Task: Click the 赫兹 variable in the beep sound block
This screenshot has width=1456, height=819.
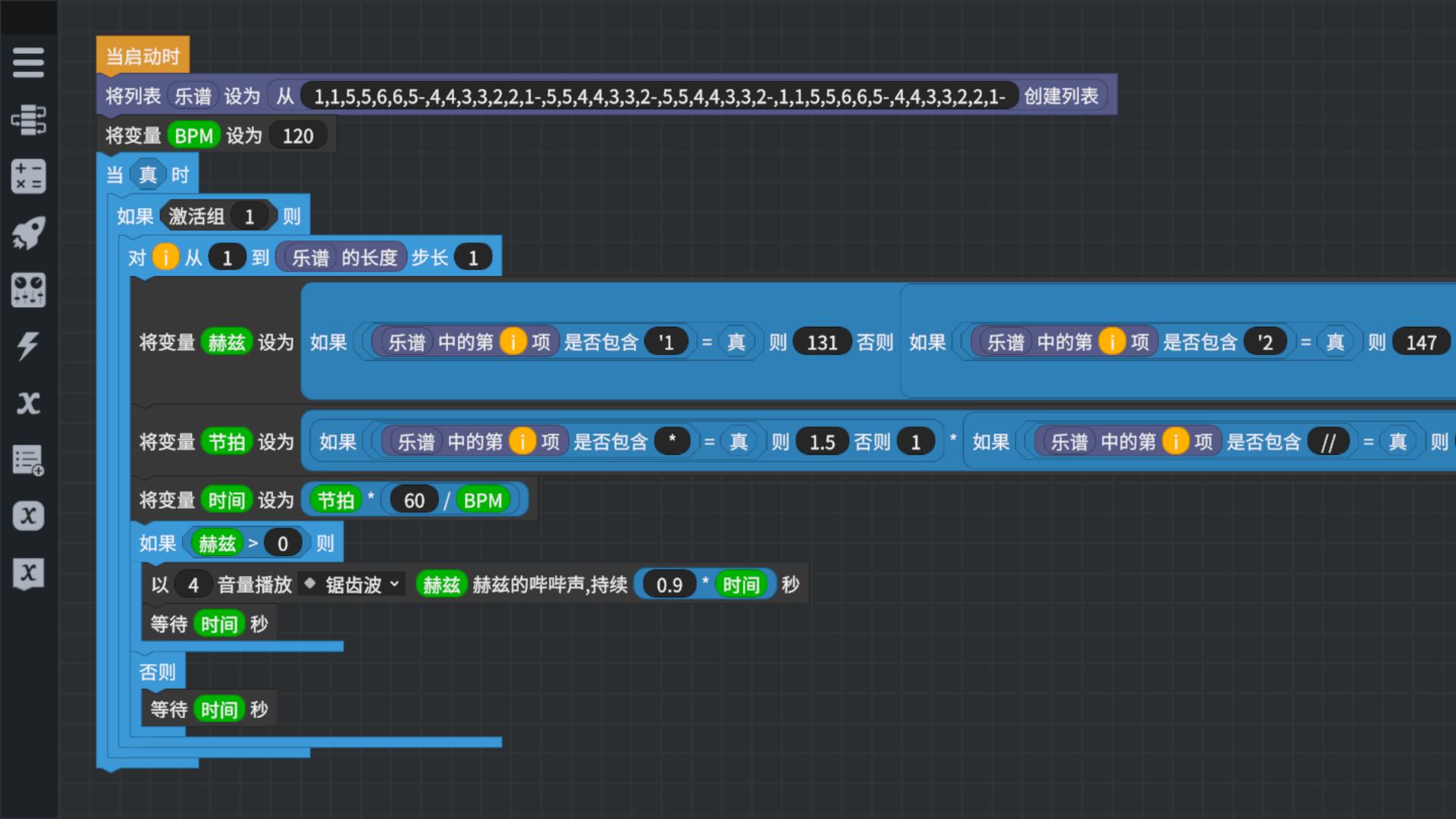Action: [x=441, y=585]
